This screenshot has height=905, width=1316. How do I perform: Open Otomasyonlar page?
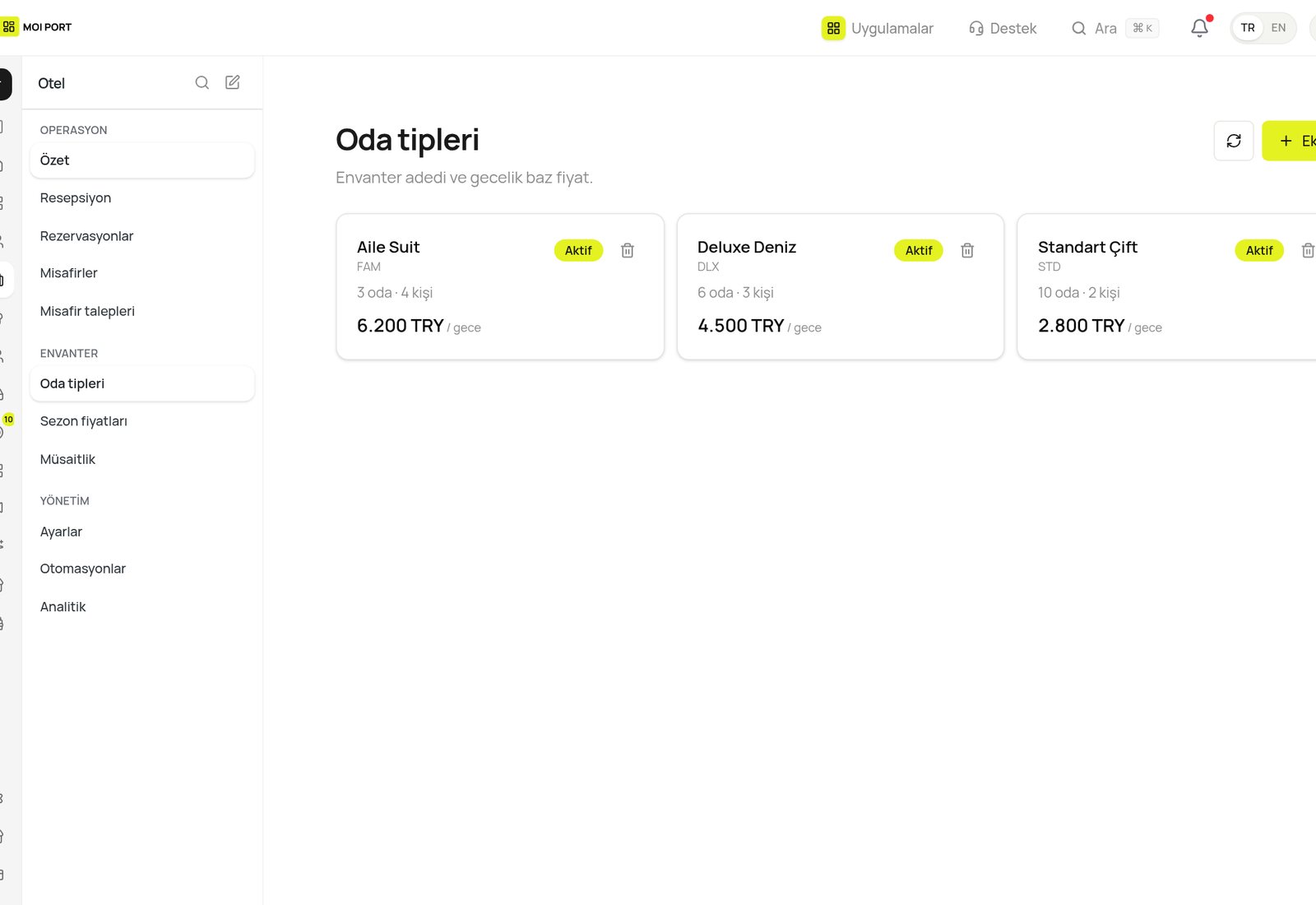(142, 569)
